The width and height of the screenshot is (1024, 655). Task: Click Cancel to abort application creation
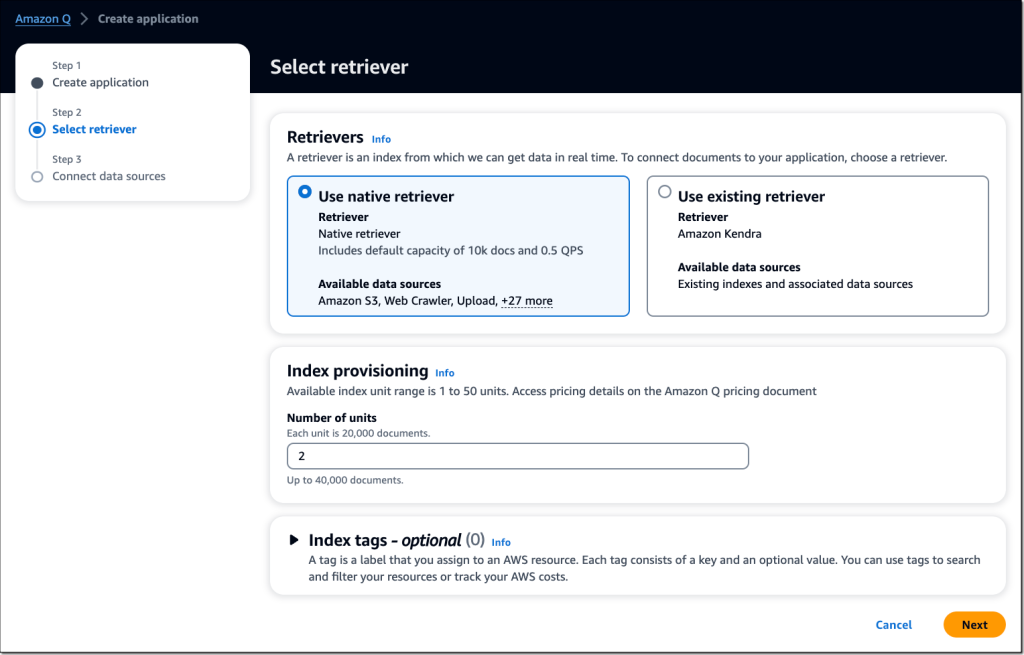893,624
